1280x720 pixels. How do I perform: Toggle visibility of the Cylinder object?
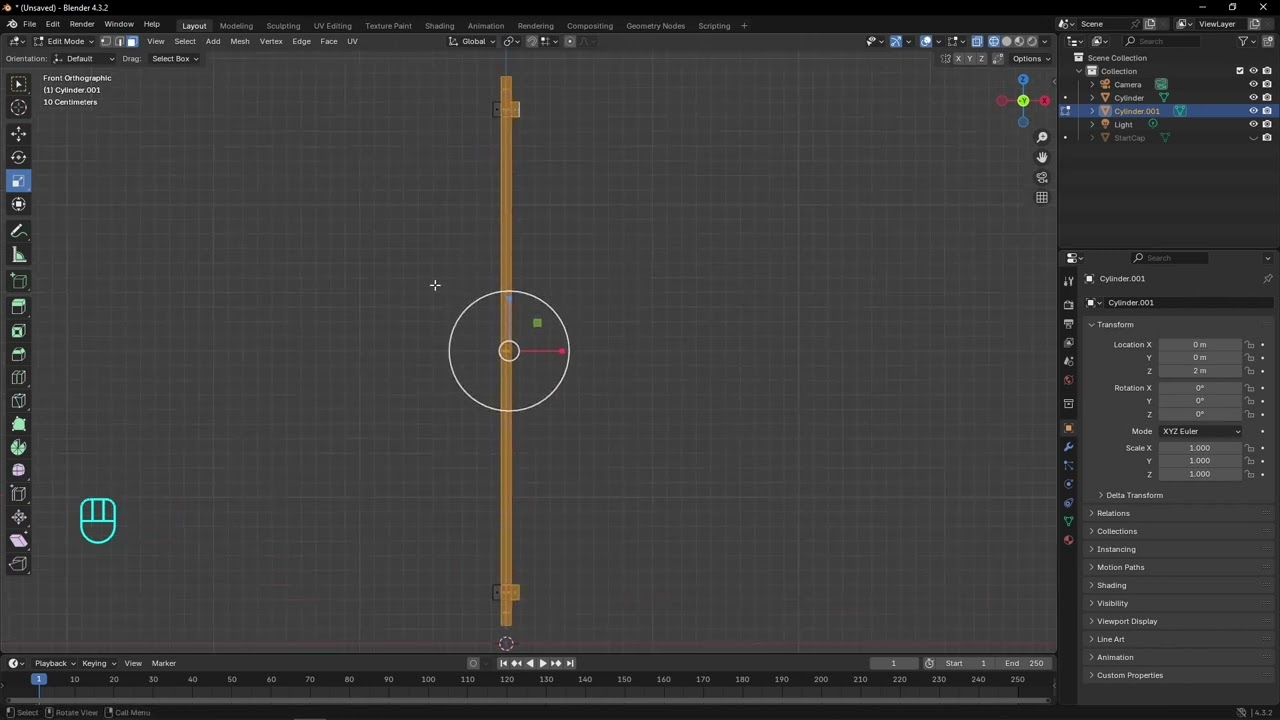(x=1253, y=98)
